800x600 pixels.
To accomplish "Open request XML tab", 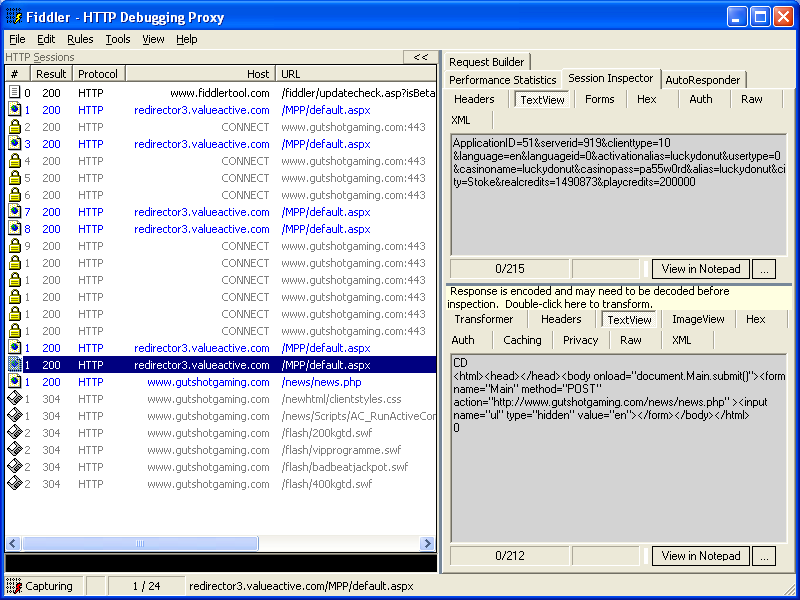I will (461, 120).
